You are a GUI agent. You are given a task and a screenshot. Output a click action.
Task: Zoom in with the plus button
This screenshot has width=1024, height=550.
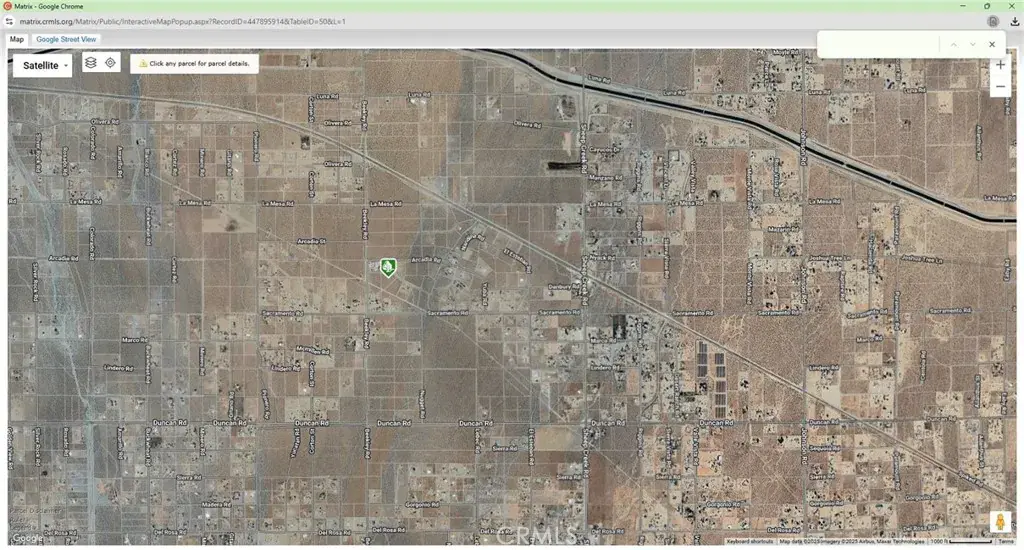[x=1000, y=65]
